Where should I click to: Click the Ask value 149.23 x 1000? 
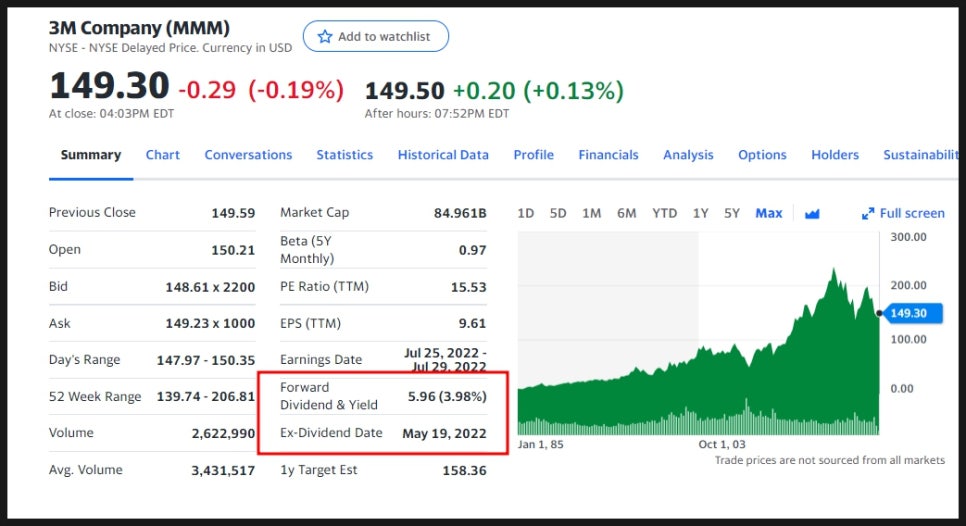coord(210,323)
